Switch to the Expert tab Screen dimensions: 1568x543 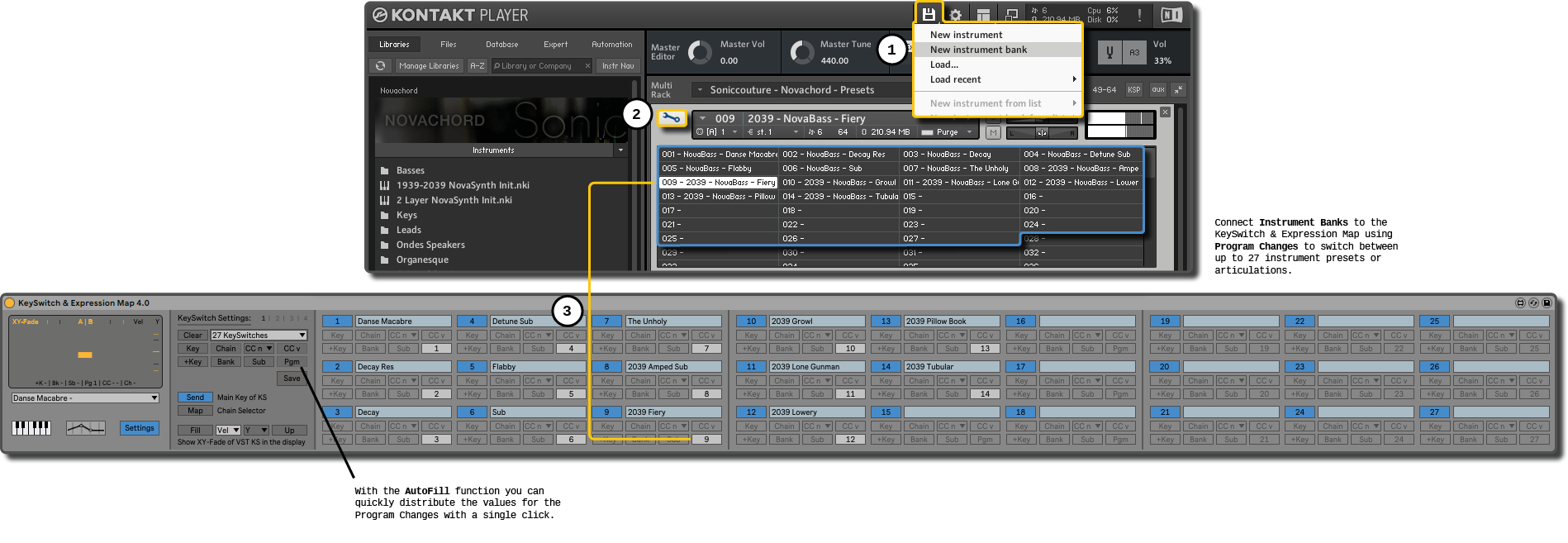pyautogui.click(x=555, y=45)
